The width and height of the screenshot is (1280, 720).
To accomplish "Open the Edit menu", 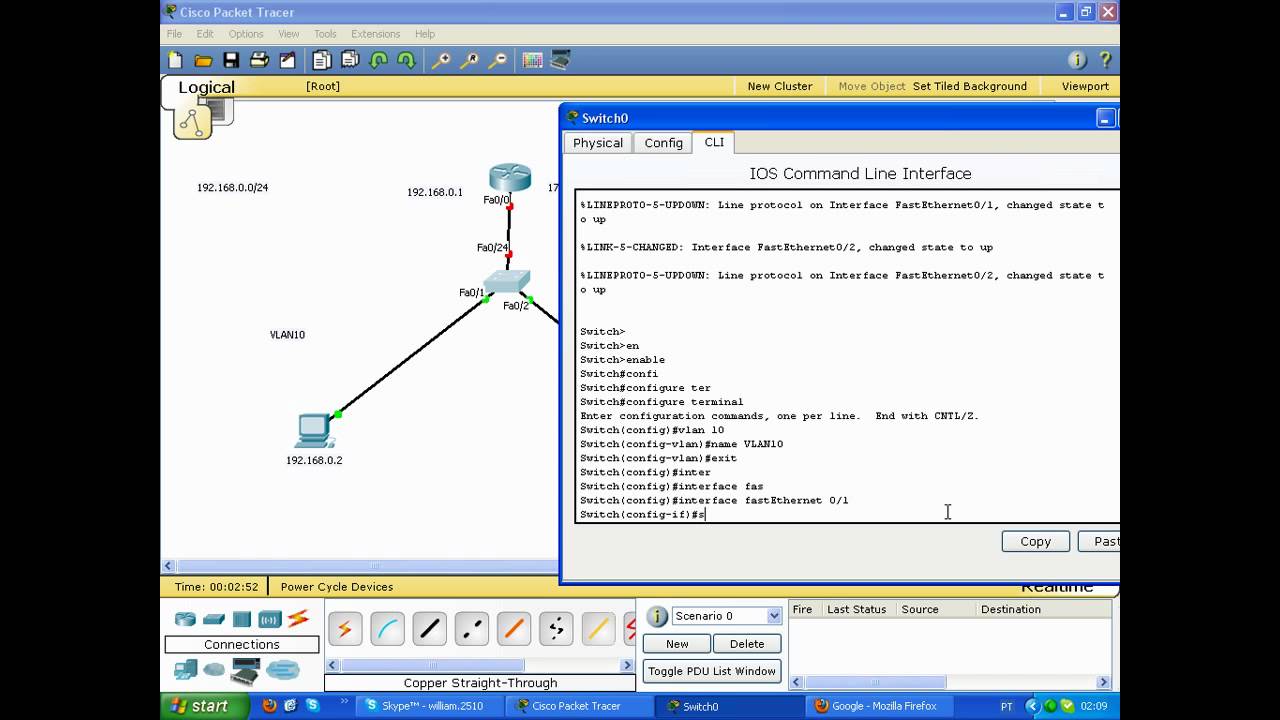I will (x=205, y=34).
